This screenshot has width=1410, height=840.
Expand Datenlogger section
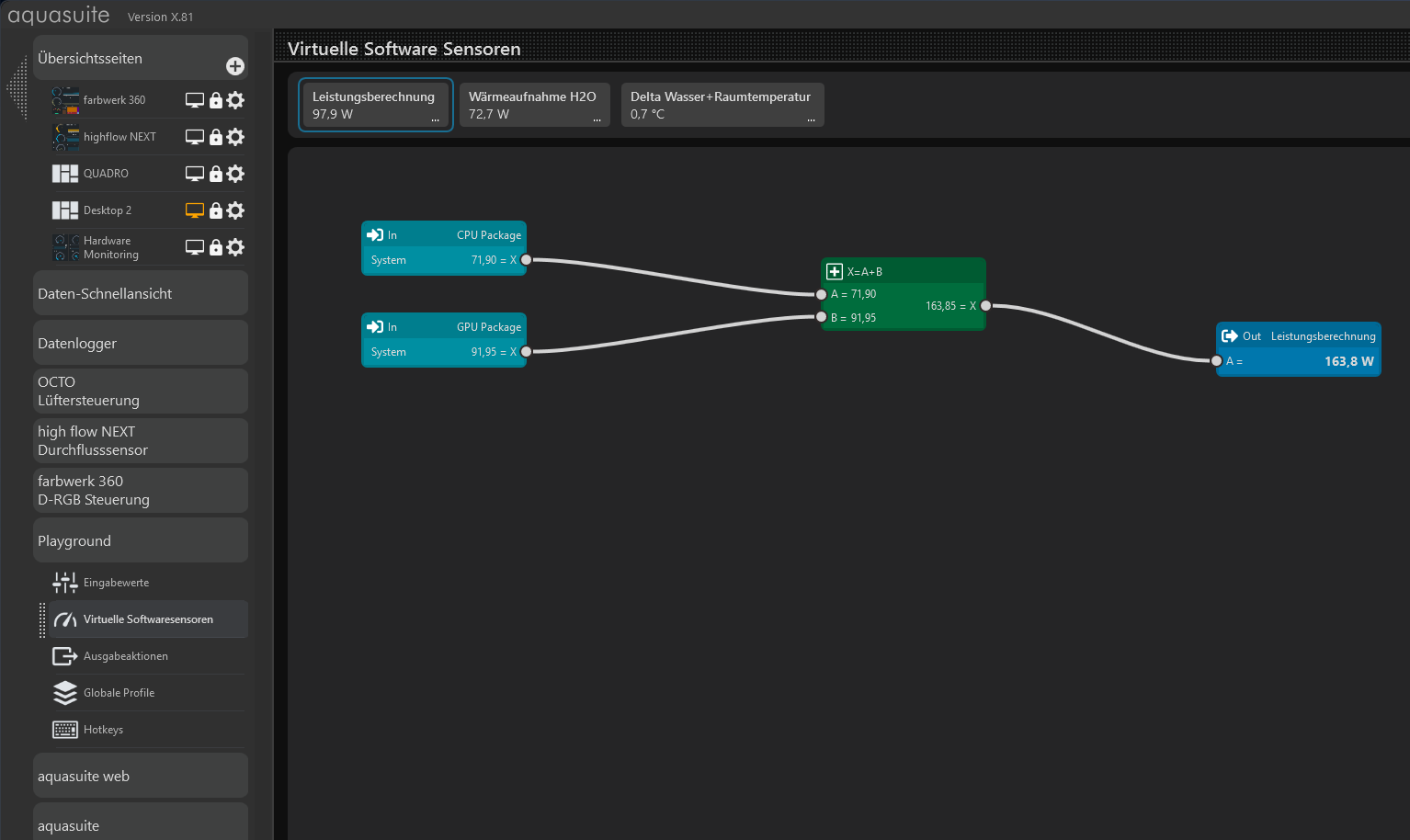pos(141,343)
